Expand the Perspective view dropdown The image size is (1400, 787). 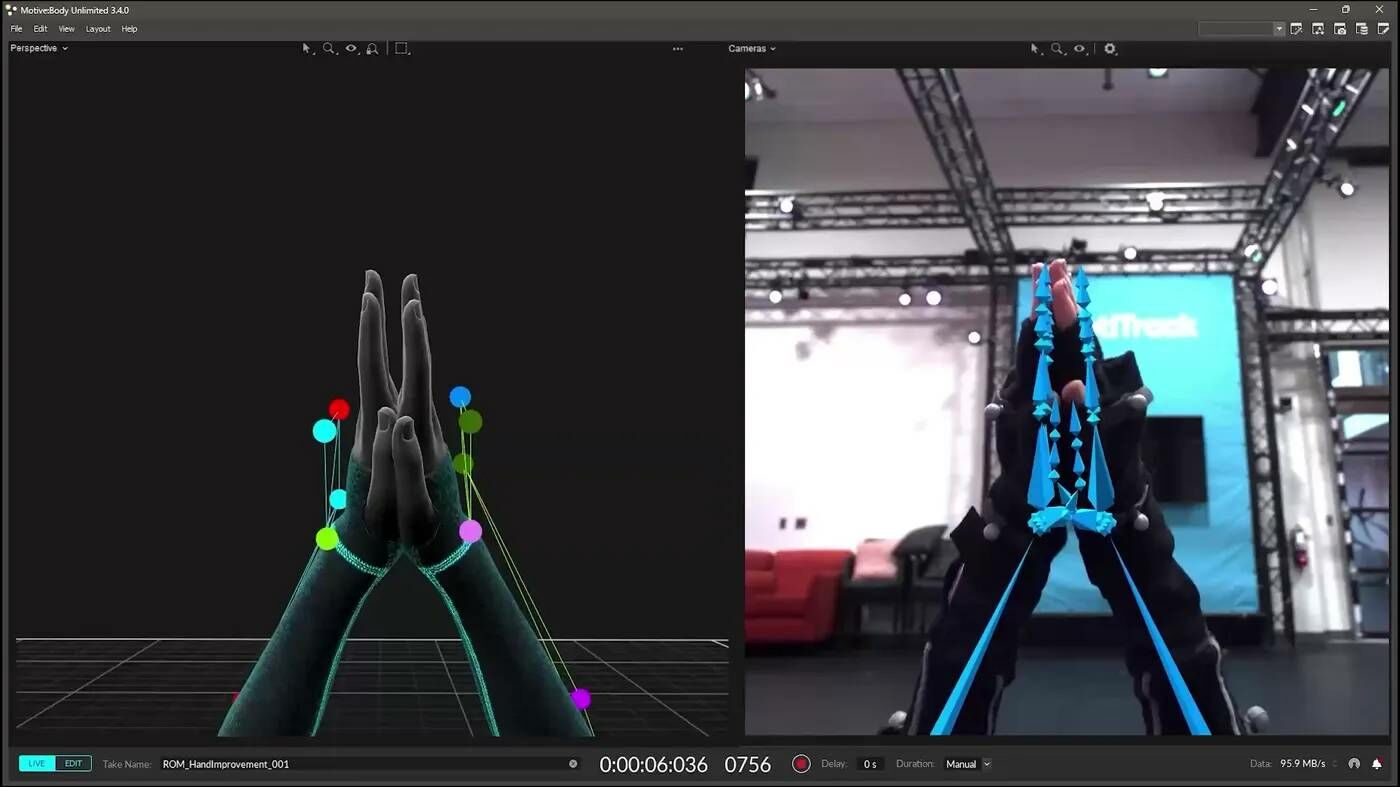click(x=39, y=48)
